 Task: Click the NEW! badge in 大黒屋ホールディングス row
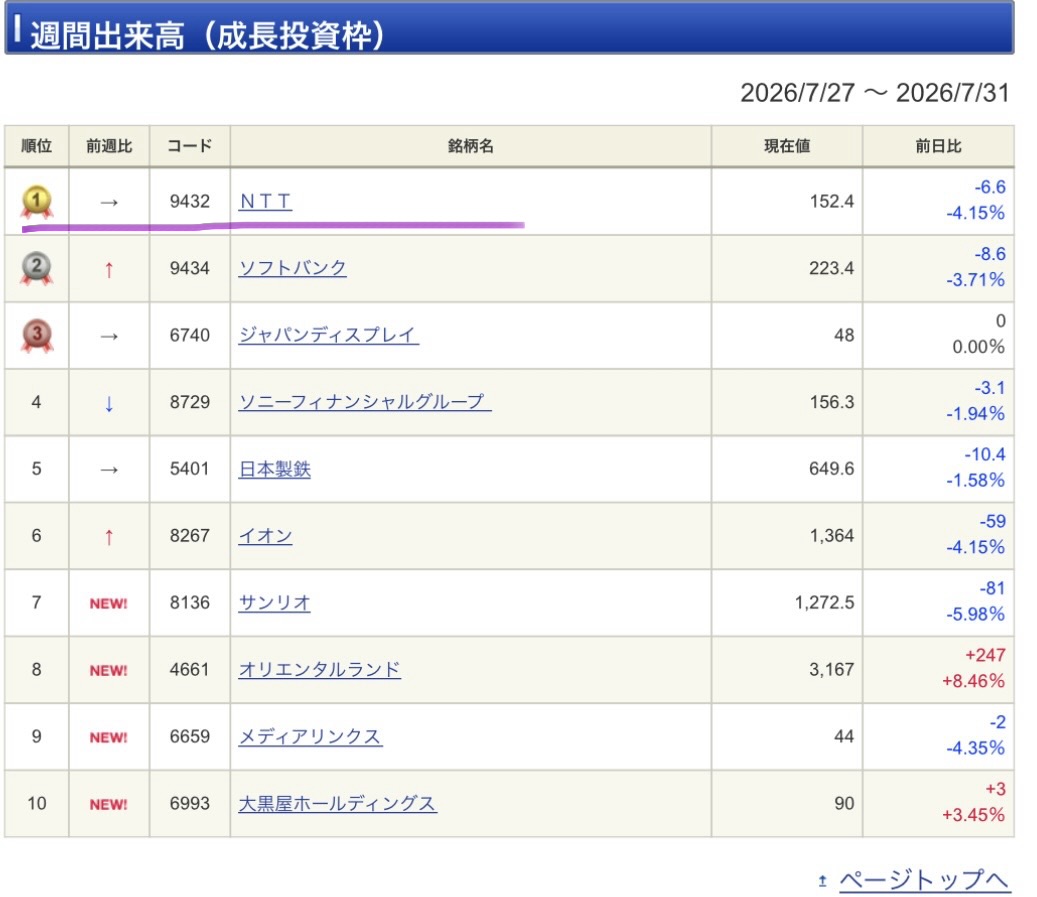click(x=108, y=804)
